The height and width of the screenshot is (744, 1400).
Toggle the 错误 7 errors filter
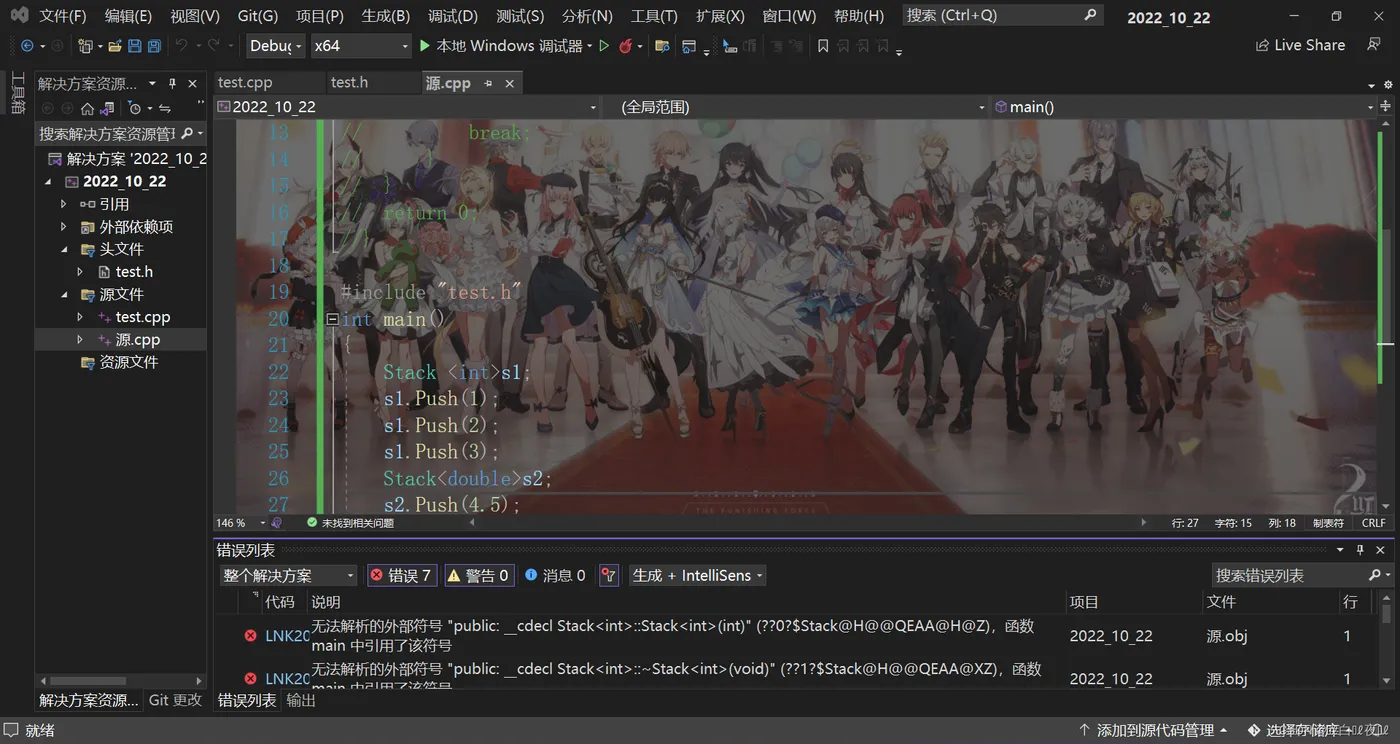point(401,575)
